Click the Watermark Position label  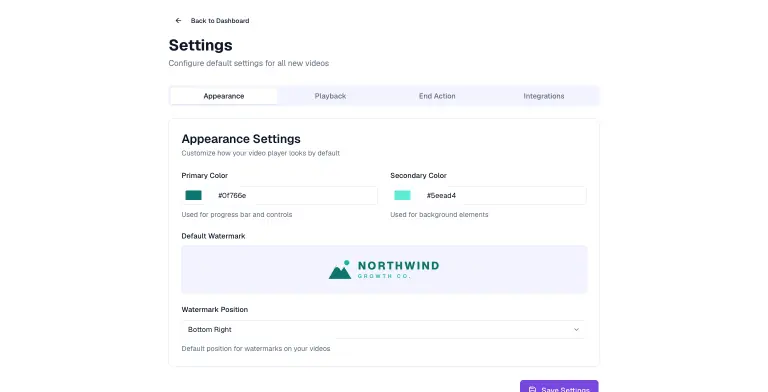pyautogui.click(x=215, y=310)
